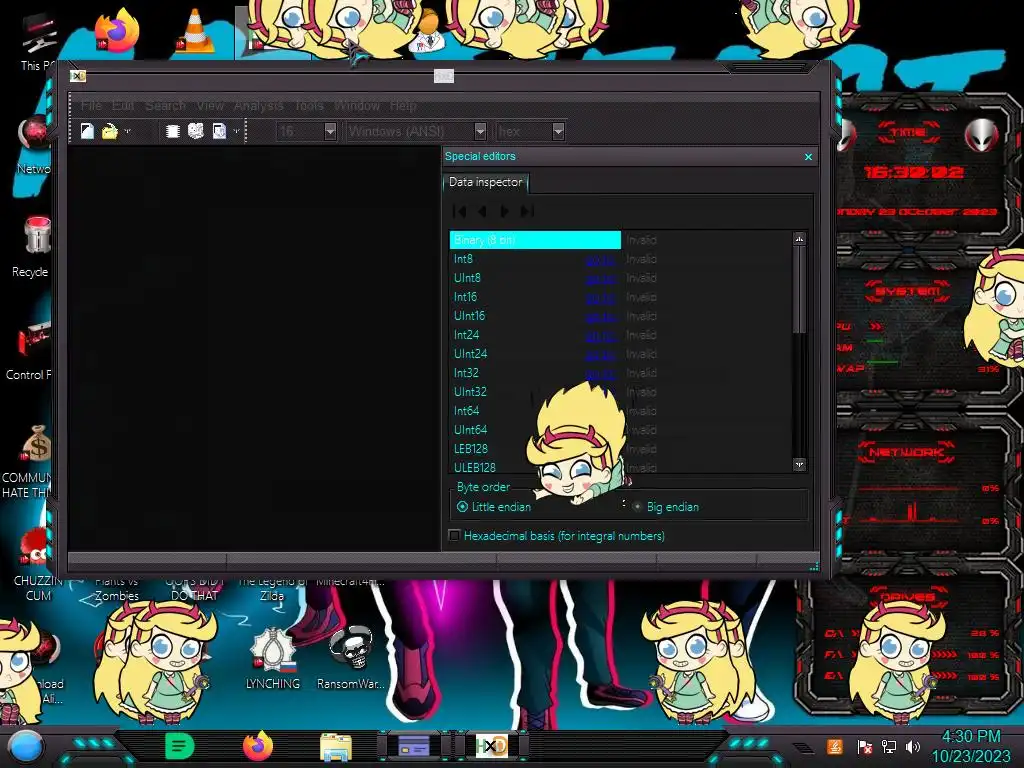This screenshot has width=1024, height=768.
Task: Click the Action Center flag tray icon
Action: 865,747
